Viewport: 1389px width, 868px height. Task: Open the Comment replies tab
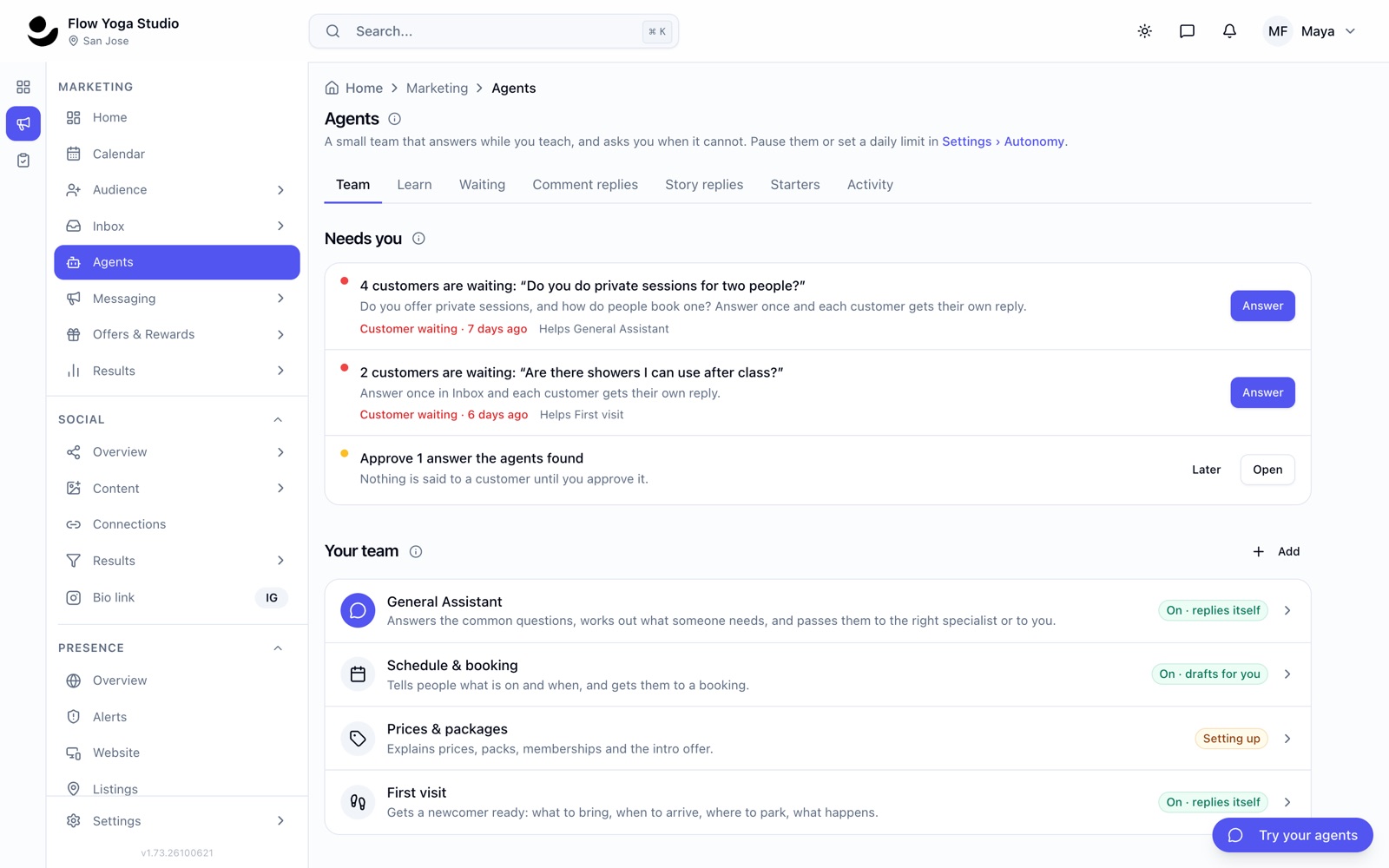tap(585, 185)
